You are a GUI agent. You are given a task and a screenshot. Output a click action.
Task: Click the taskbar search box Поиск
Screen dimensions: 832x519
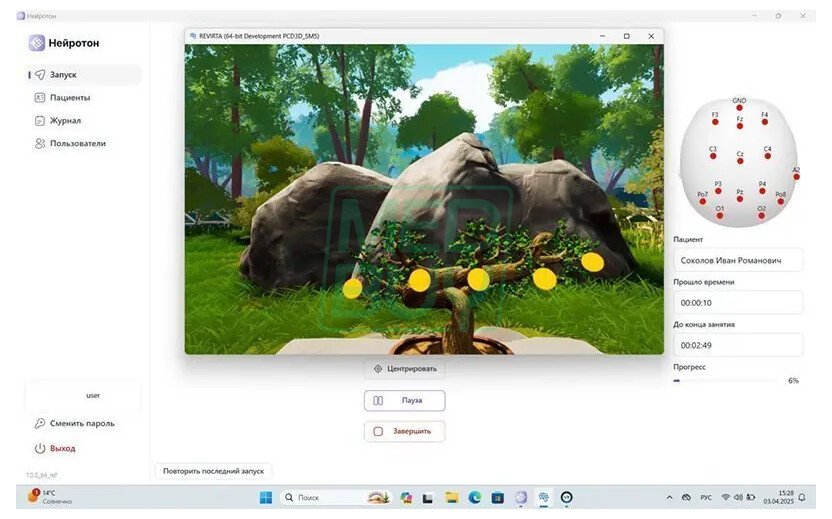click(336, 497)
